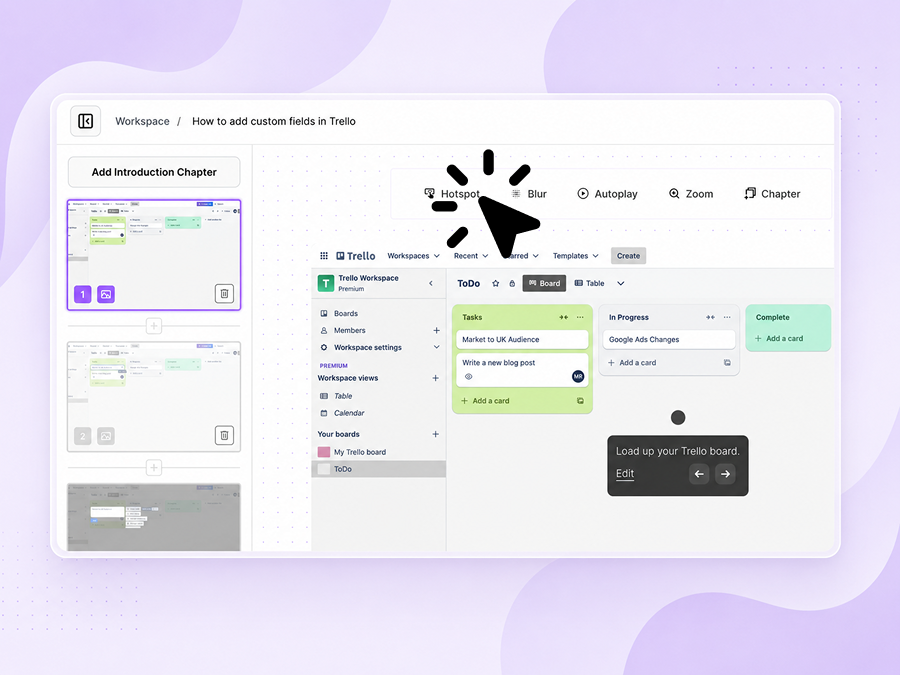The width and height of the screenshot is (900, 675).
Task: Open In Progress list actions menu
Action: [x=727, y=317]
